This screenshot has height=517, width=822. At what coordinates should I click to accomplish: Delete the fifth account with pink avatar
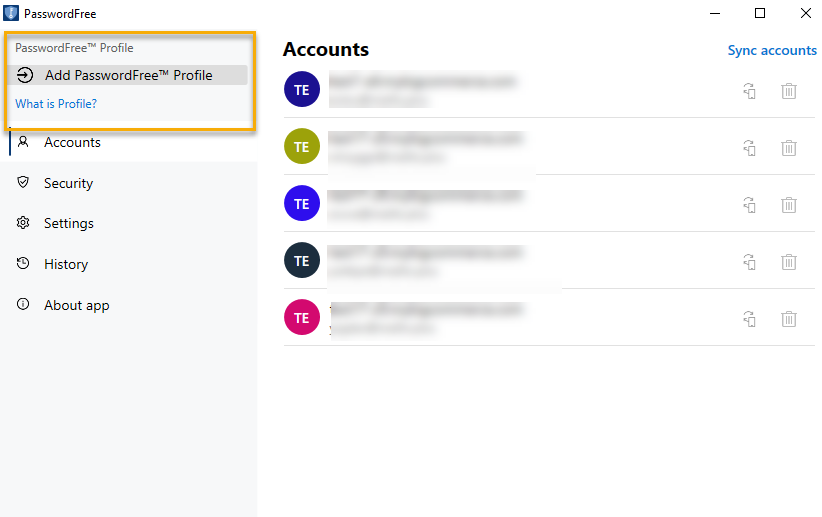point(788,319)
